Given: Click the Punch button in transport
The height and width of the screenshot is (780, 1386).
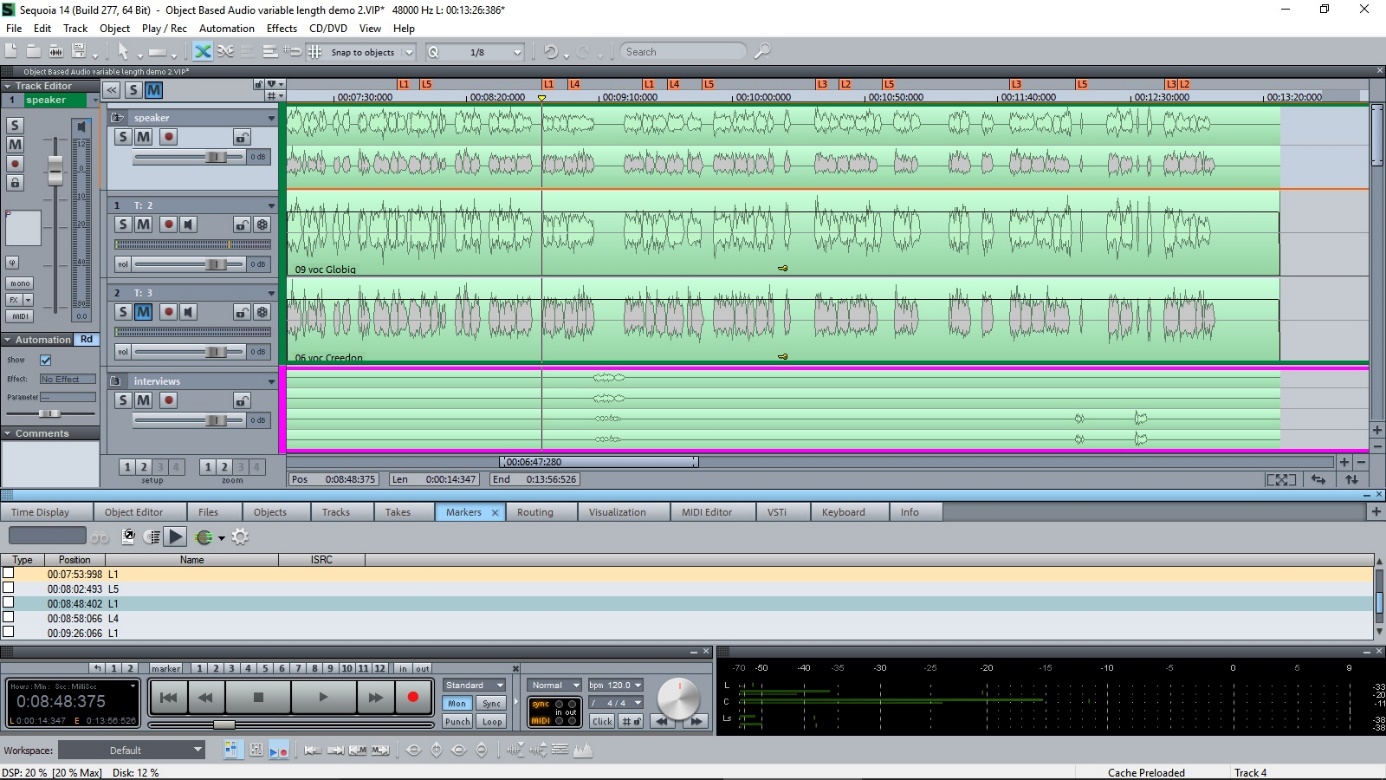Looking at the screenshot, I should click(x=457, y=721).
